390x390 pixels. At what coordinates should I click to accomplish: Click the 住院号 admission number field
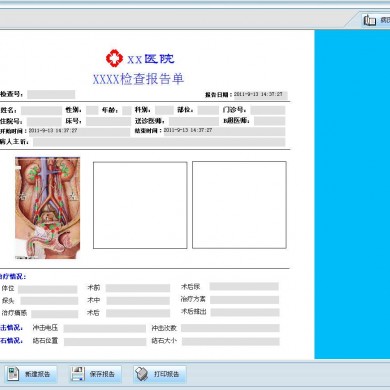click(x=44, y=121)
